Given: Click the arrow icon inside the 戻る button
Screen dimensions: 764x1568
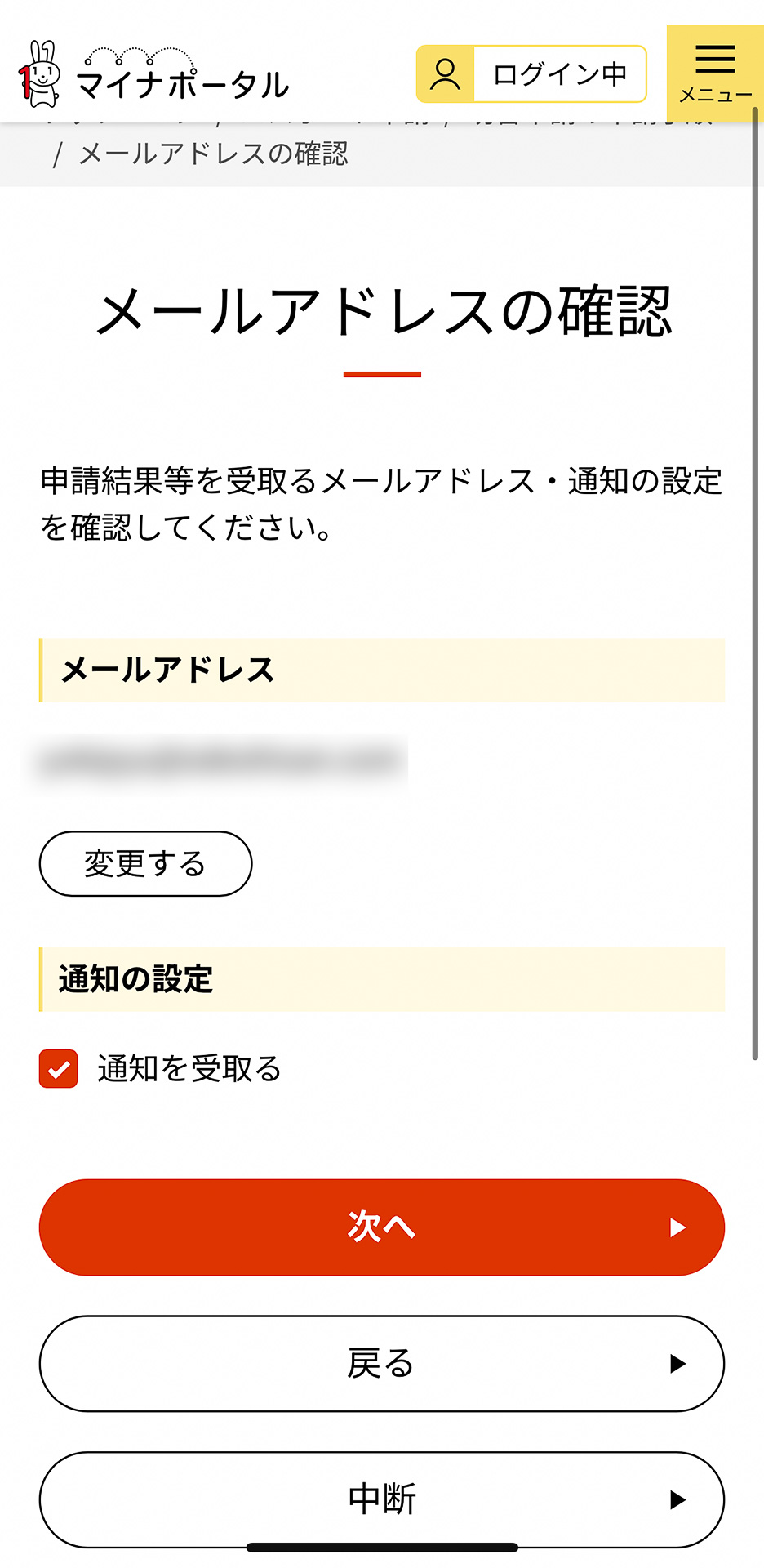Looking at the screenshot, I should coord(676,1364).
